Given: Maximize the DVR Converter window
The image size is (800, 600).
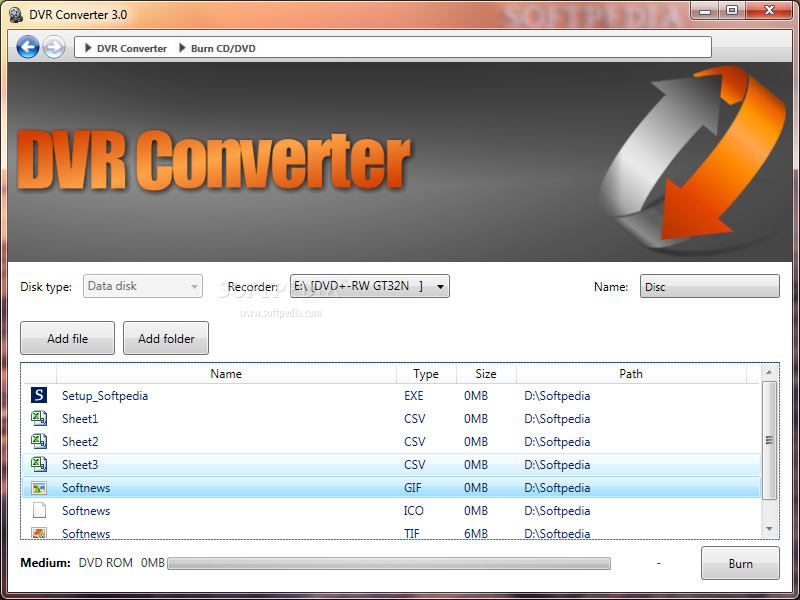Looking at the screenshot, I should pos(732,10).
